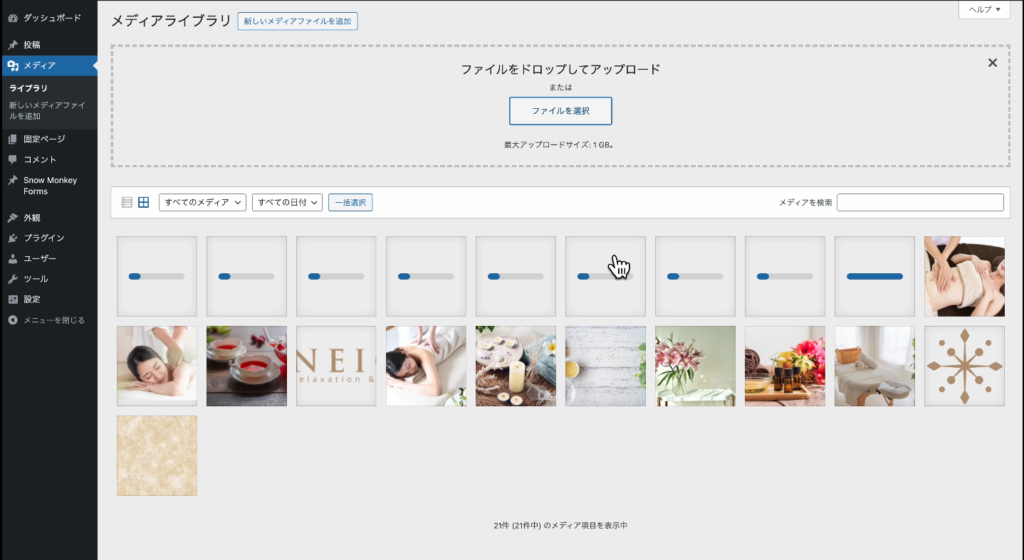The image size is (1024, 560).
Task: Click the 外観 paintbrush icon
Action: click(12, 218)
